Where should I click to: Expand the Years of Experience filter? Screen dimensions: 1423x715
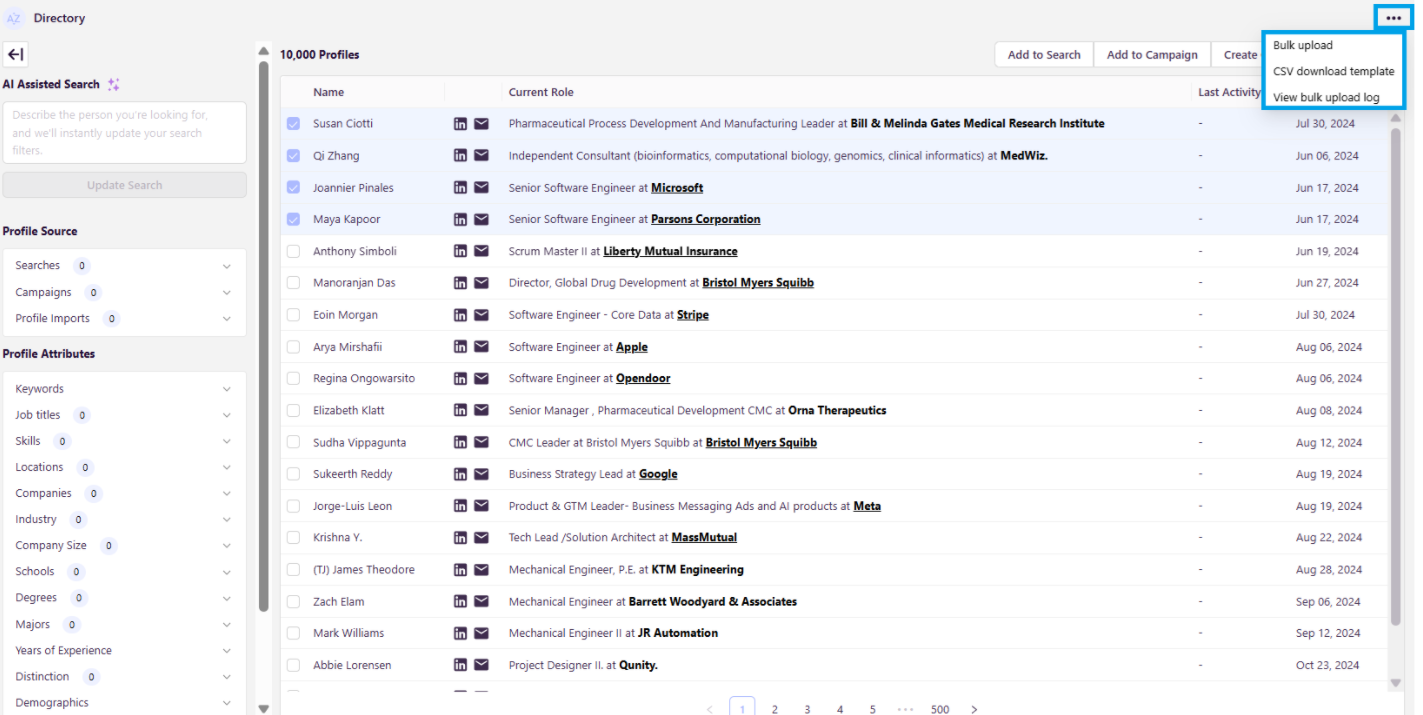[227, 651]
